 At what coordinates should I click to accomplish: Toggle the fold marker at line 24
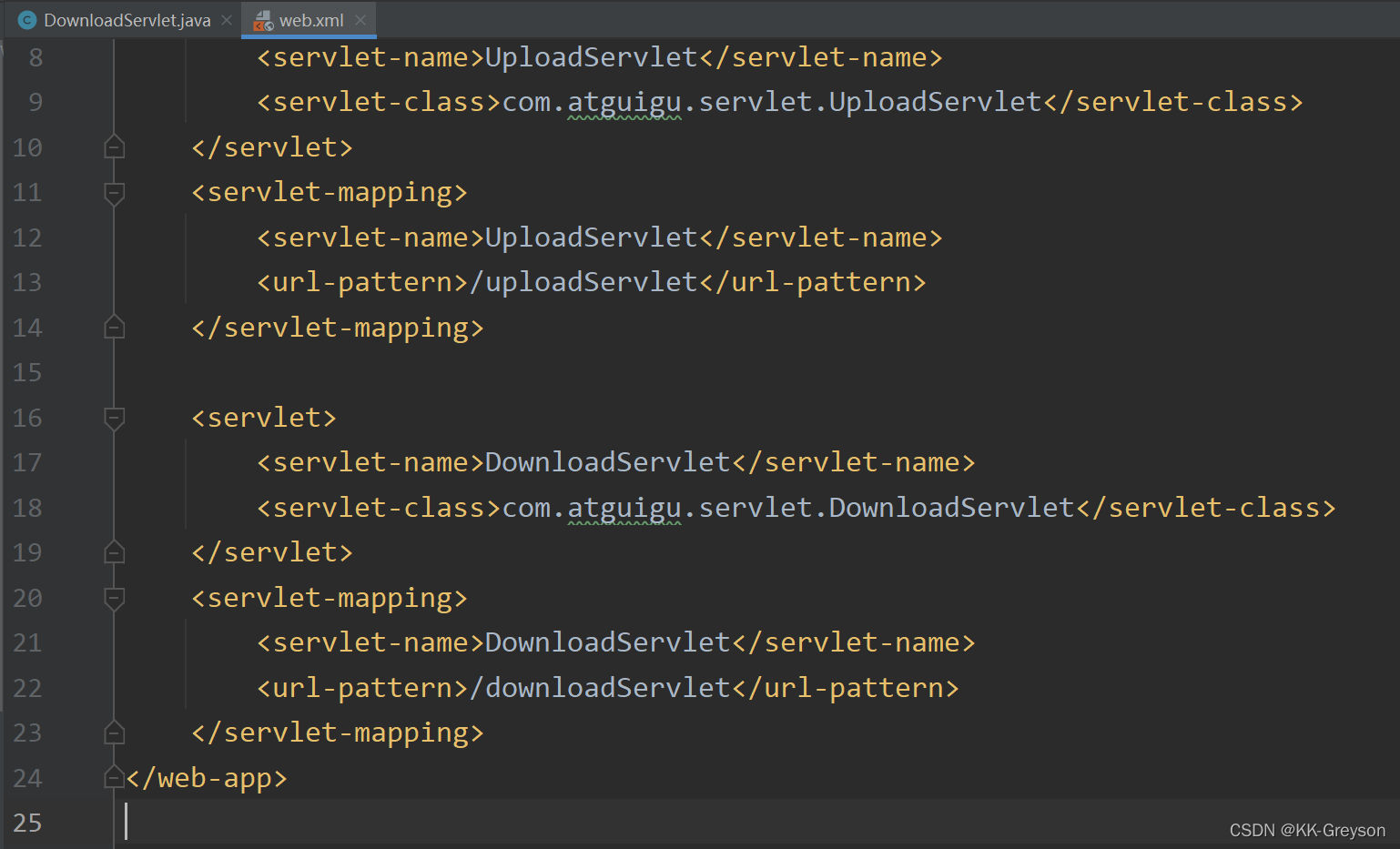click(114, 777)
